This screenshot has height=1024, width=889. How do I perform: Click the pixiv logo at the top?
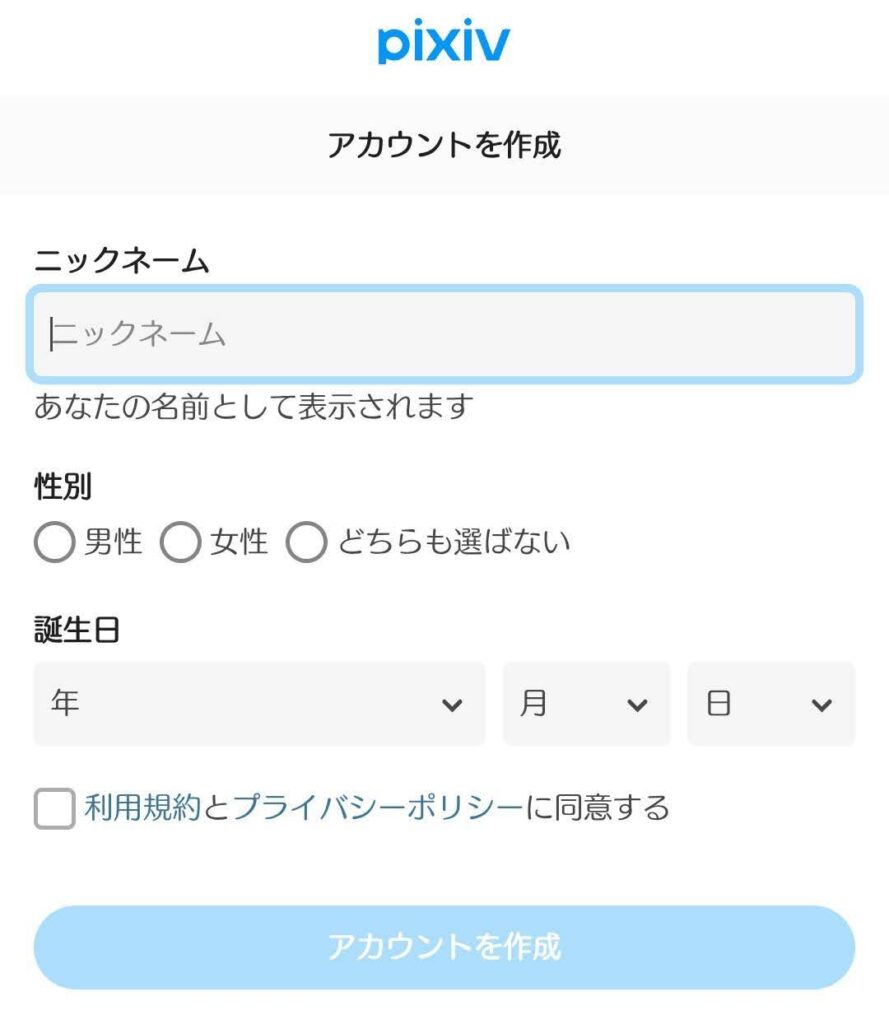(443, 40)
